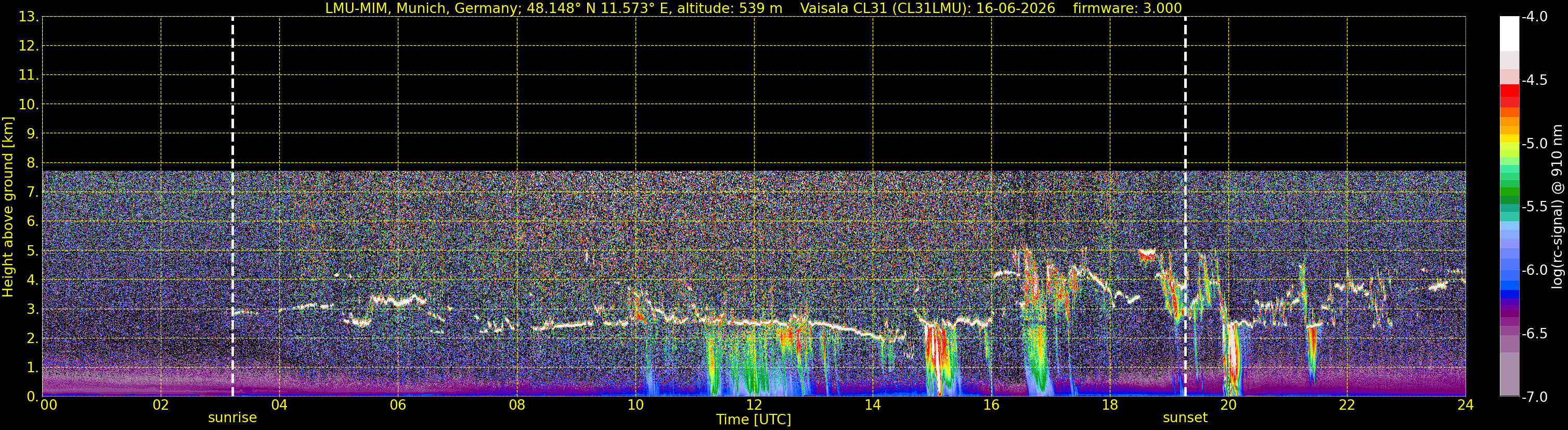Screen dimensions: 1568x430
Task: Click the 12 hour tick label
Action: (x=754, y=406)
